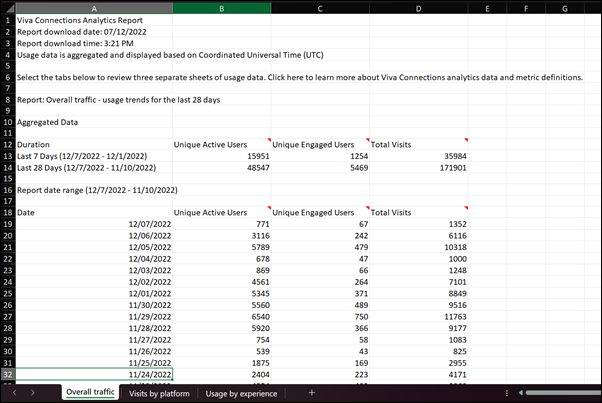
Task: Select row 32 header
Action: pyautogui.click(x=8, y=375)
